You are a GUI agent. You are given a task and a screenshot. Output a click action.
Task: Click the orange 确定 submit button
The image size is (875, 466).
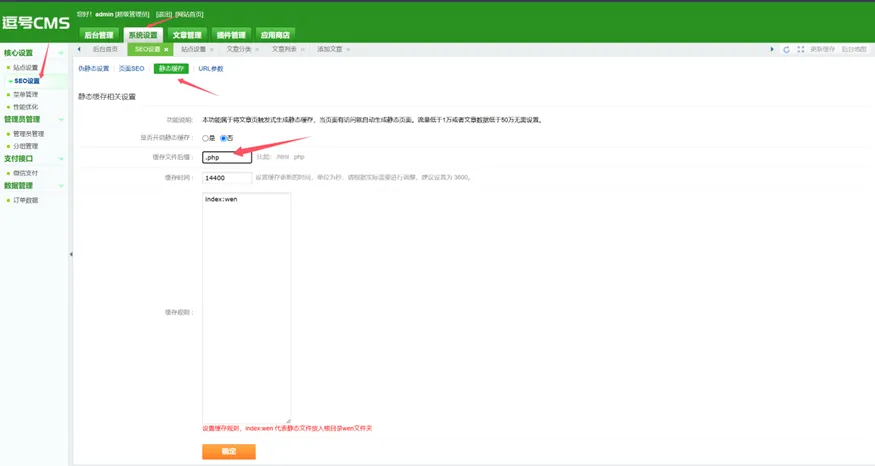pos(228,451)
